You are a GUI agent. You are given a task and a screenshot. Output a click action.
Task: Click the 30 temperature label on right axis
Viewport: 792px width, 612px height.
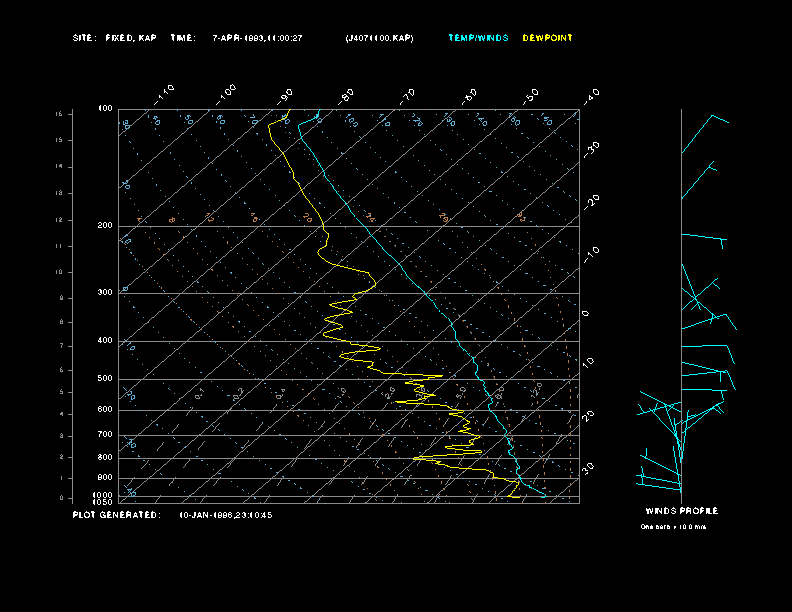click(x=589, y=467)
